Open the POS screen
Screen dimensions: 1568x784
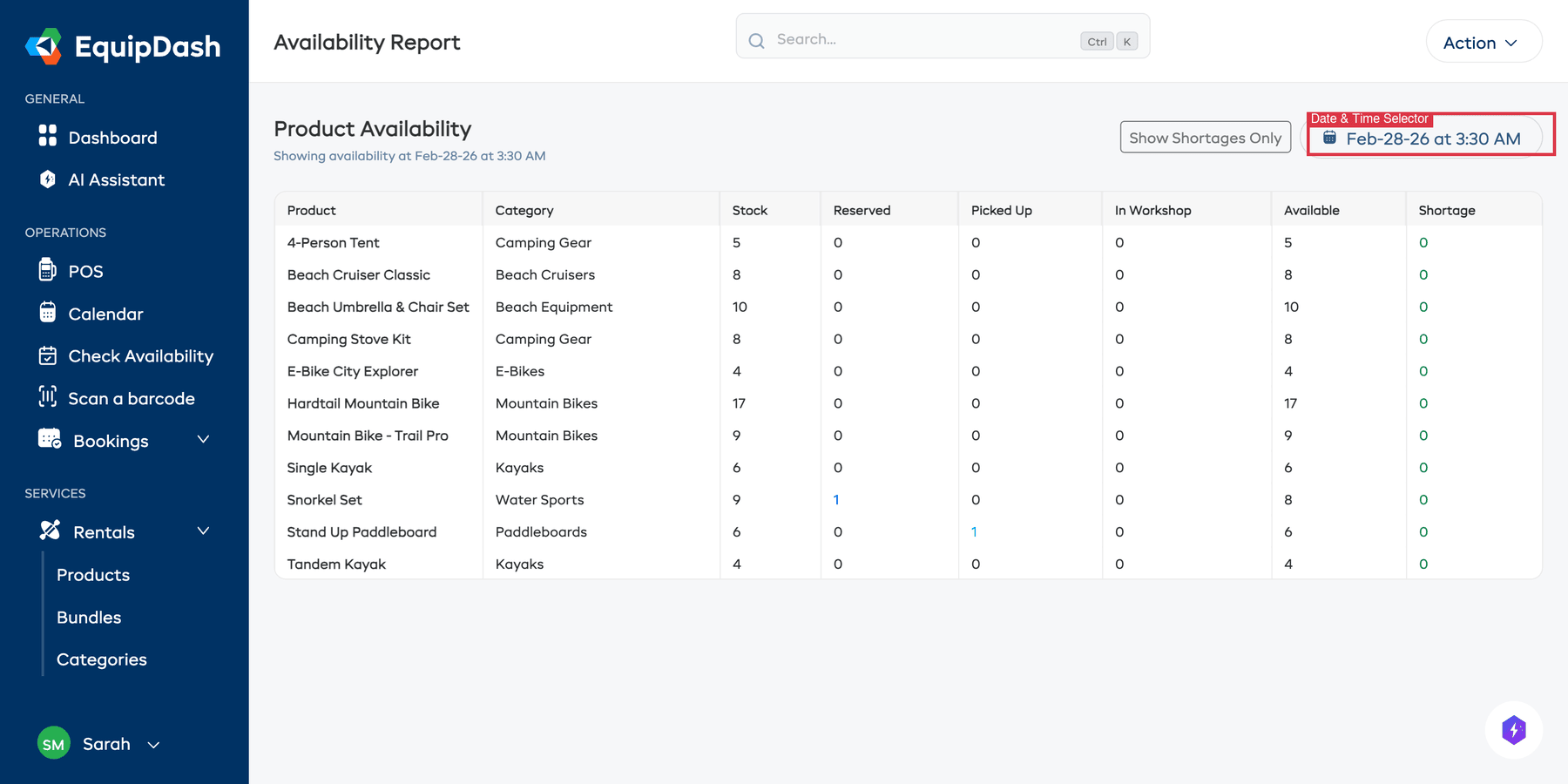(x=86, y=271)
